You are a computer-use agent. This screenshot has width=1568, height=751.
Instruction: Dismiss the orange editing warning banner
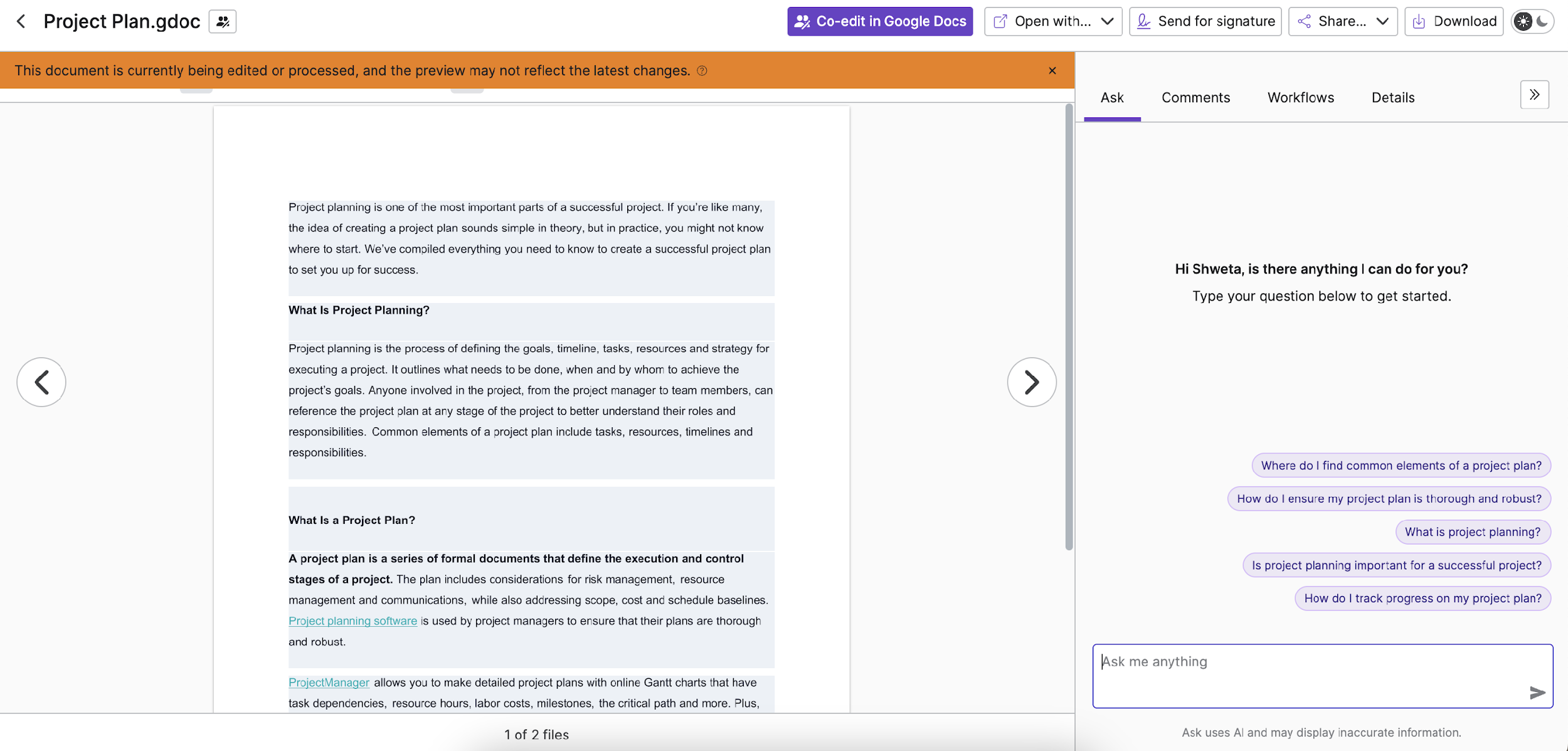1052,71
